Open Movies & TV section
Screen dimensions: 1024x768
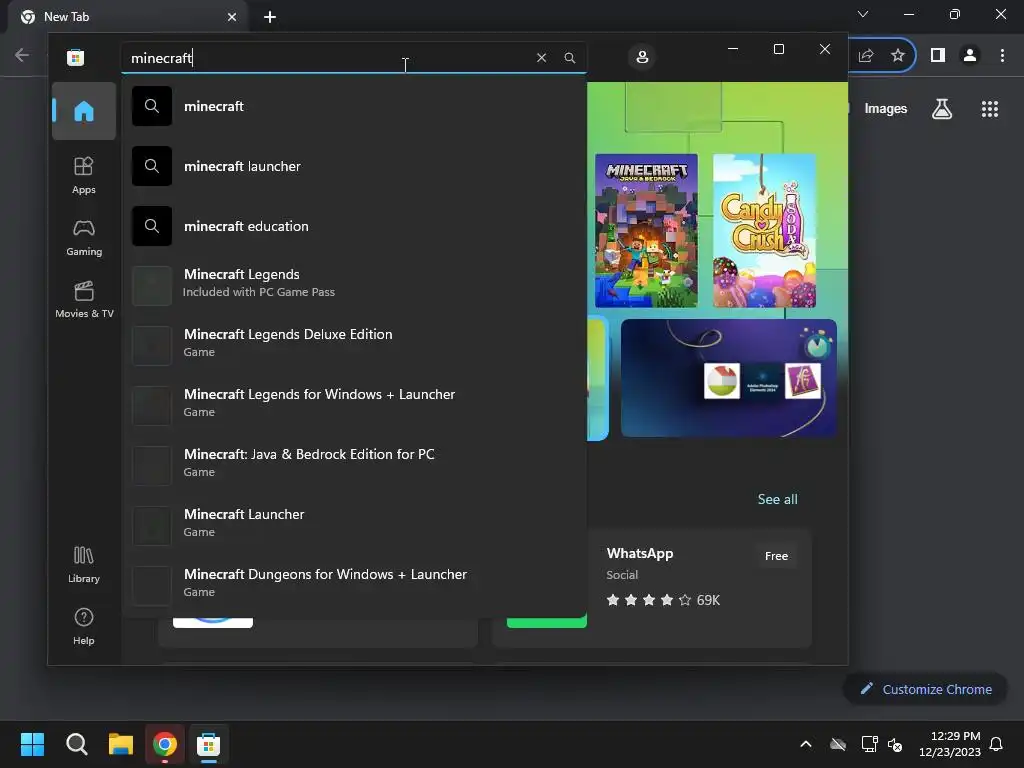click(84, 300)
